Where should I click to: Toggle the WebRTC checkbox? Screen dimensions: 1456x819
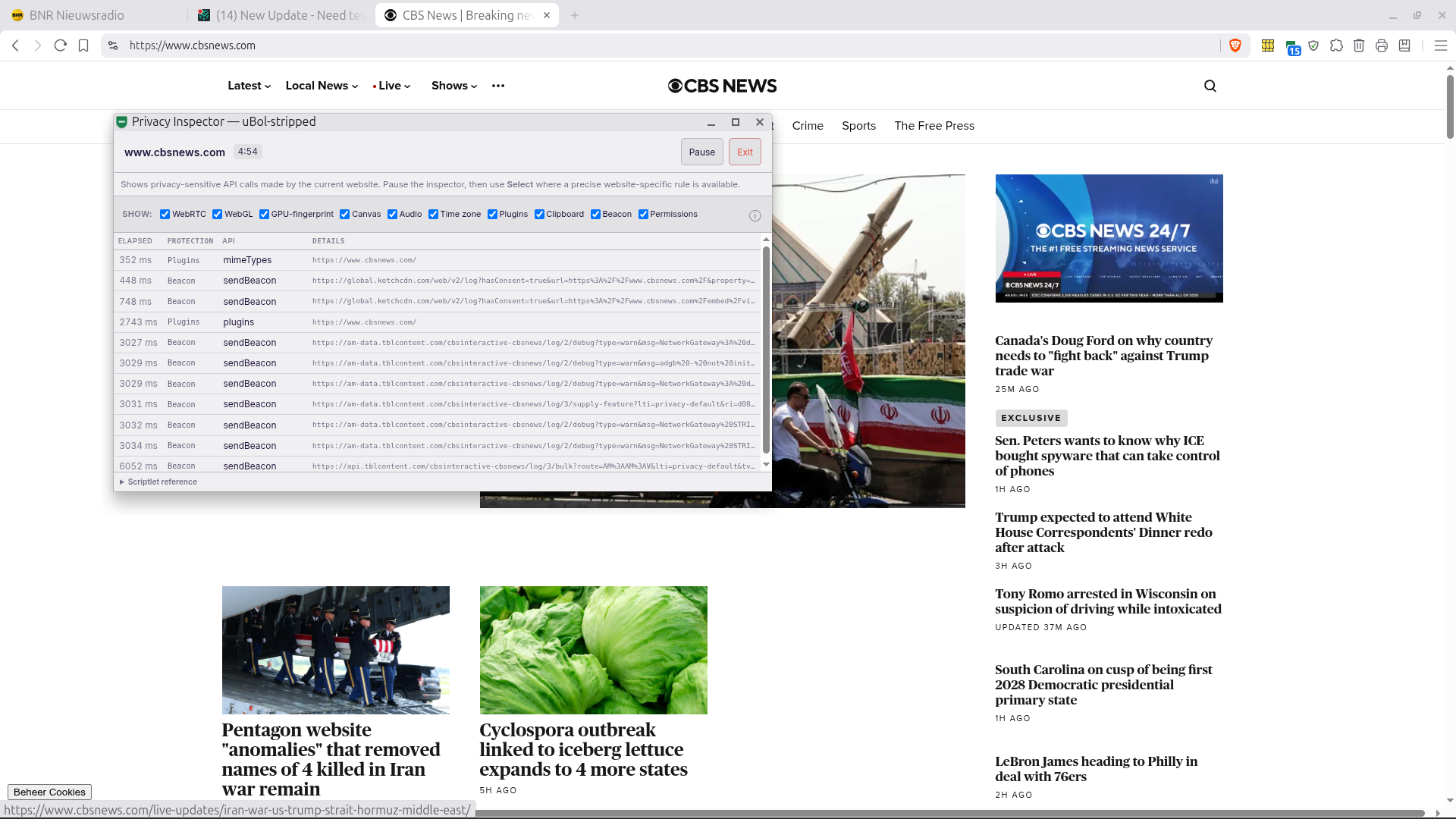pyautogui.click(x=165, y=214)
